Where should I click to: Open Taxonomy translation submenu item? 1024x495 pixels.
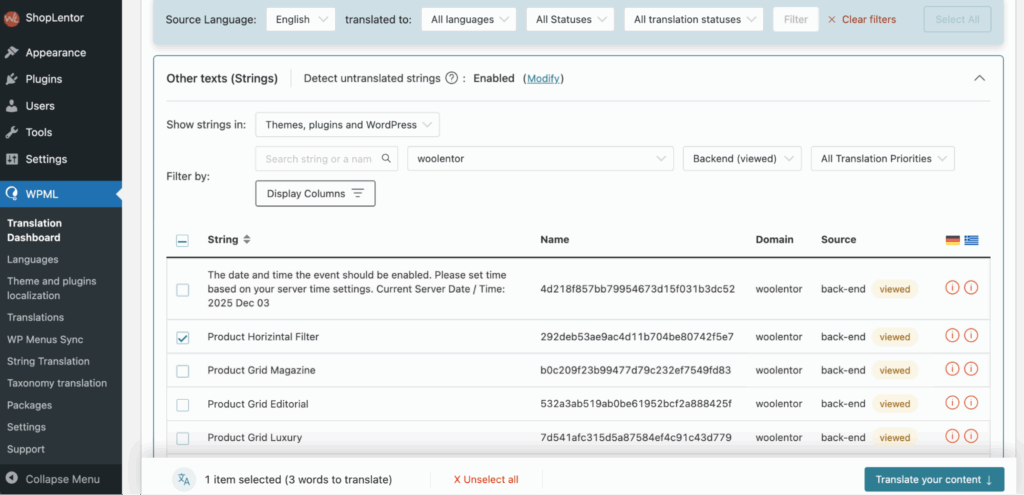[x=57, y=383]
